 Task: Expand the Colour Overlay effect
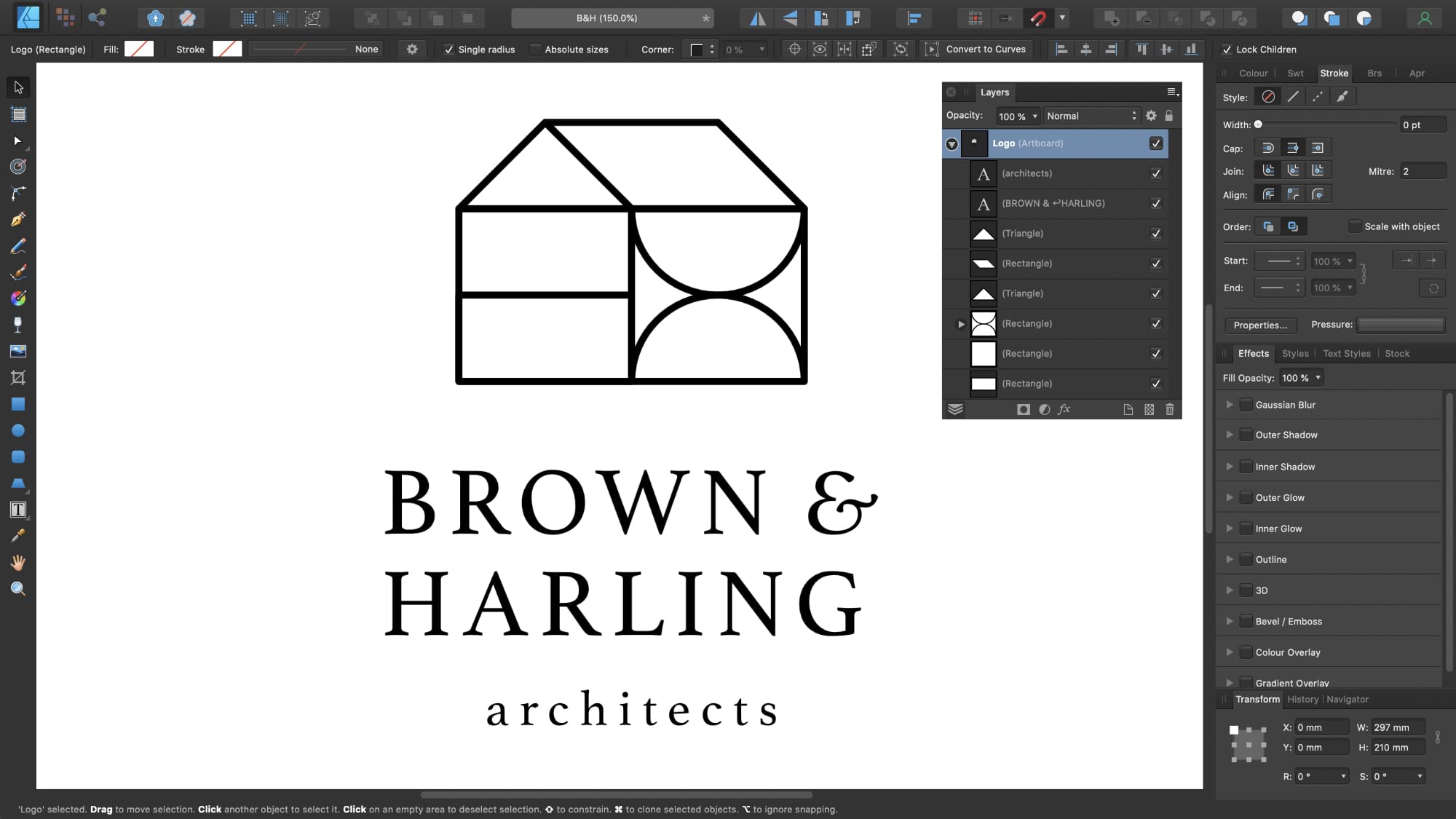(x=1230, y=652)
